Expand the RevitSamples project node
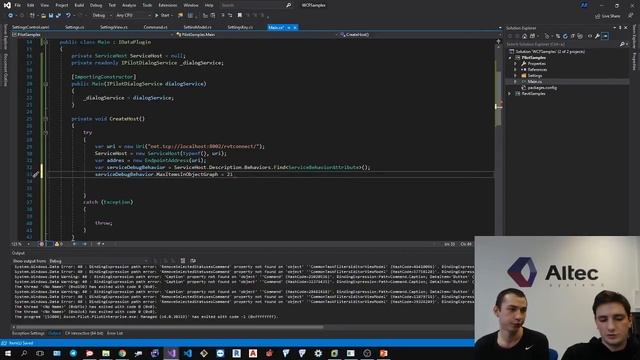This screenshot has height=360, width=640. tap(510, 94)
